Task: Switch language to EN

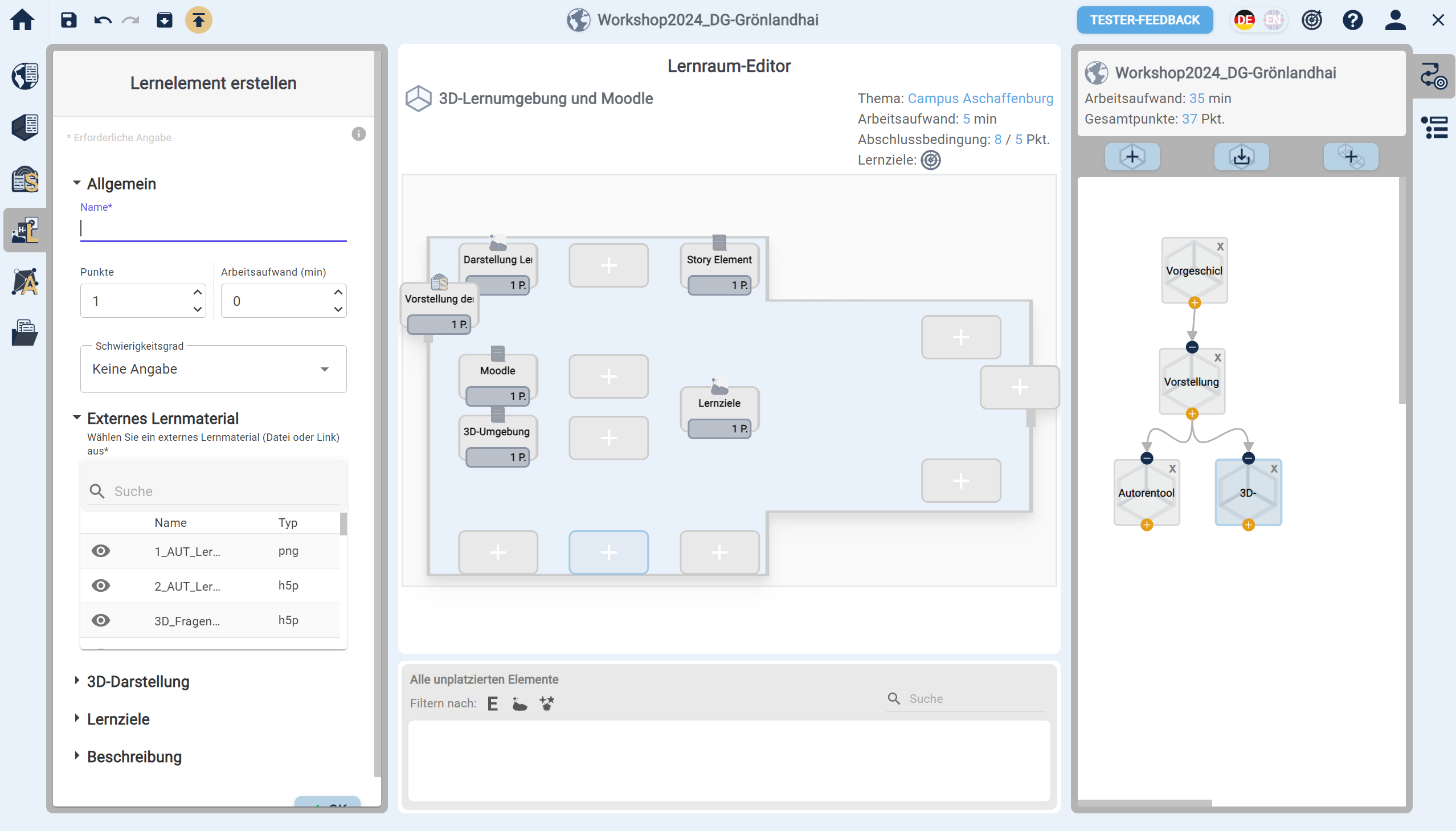Action: pyautogui.click(x=1273, y=20)
